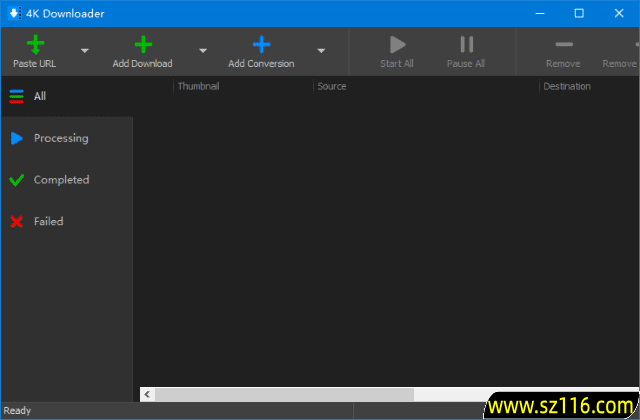This screenshot has height=420, width=640.
Task: Click the Paste URL green arrow icon
Action: pos(35,44)
